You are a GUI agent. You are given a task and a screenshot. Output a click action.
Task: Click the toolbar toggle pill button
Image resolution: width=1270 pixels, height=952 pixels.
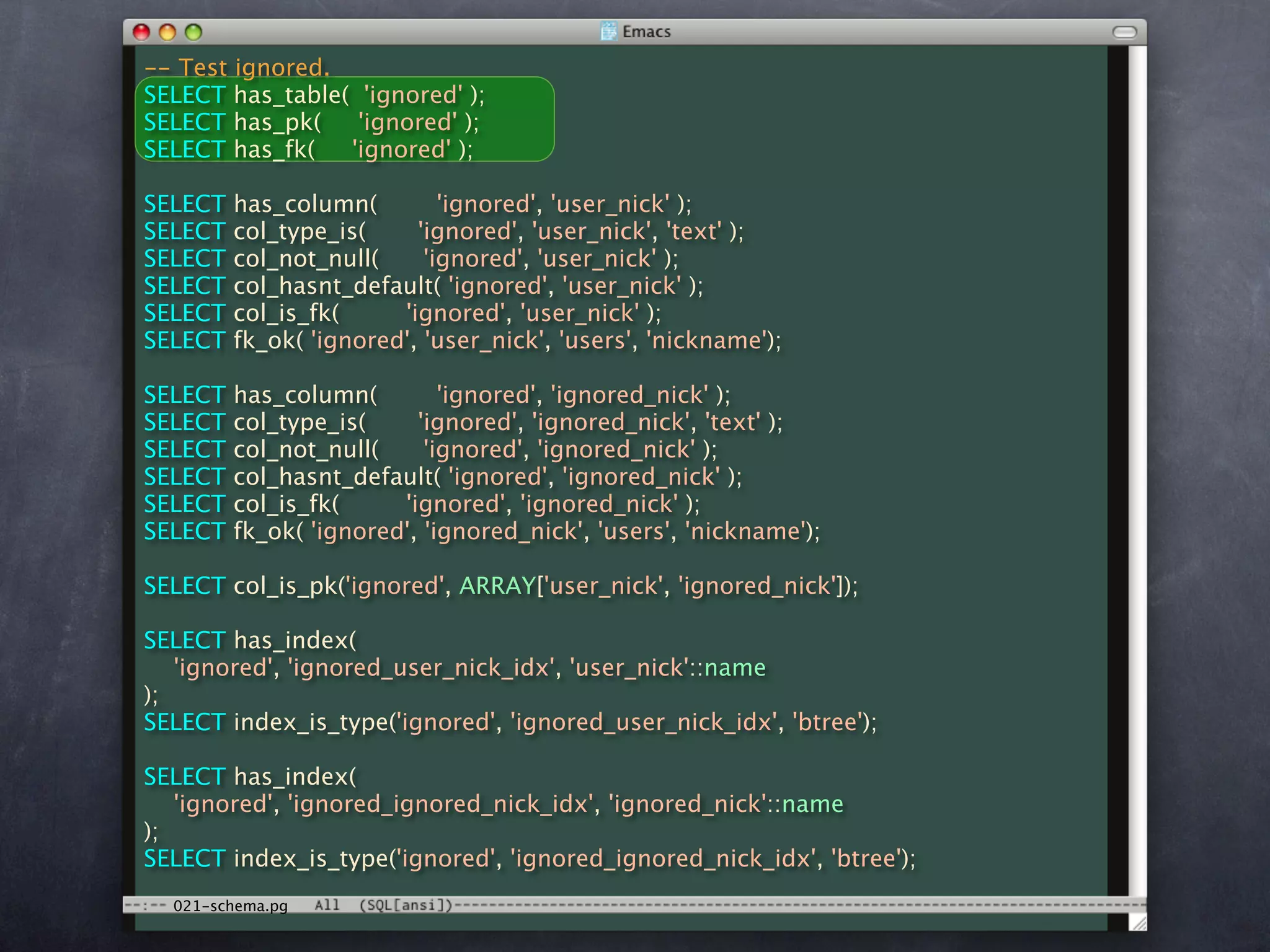point(1124,32)
